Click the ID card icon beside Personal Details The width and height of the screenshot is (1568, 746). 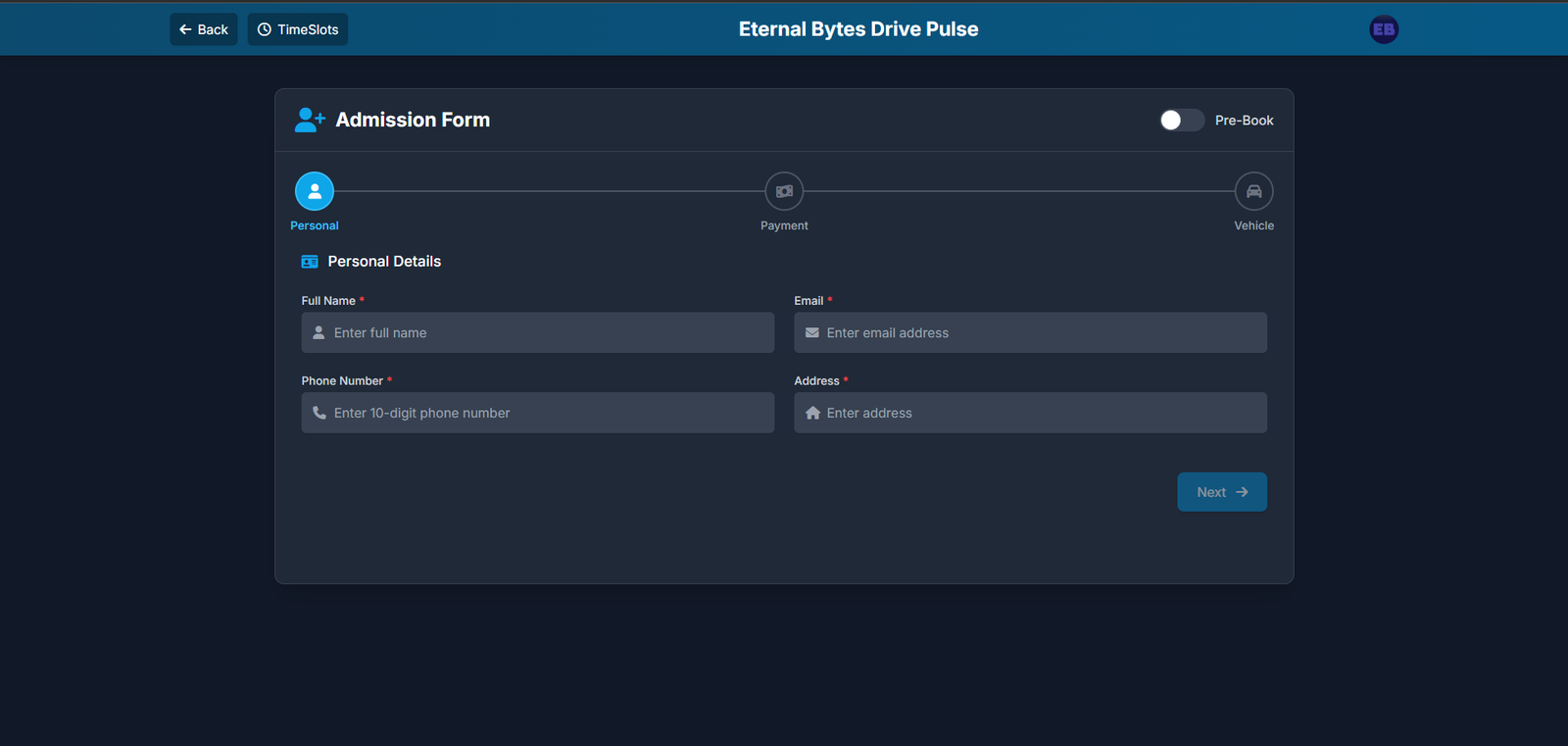(x=310, y=262)
